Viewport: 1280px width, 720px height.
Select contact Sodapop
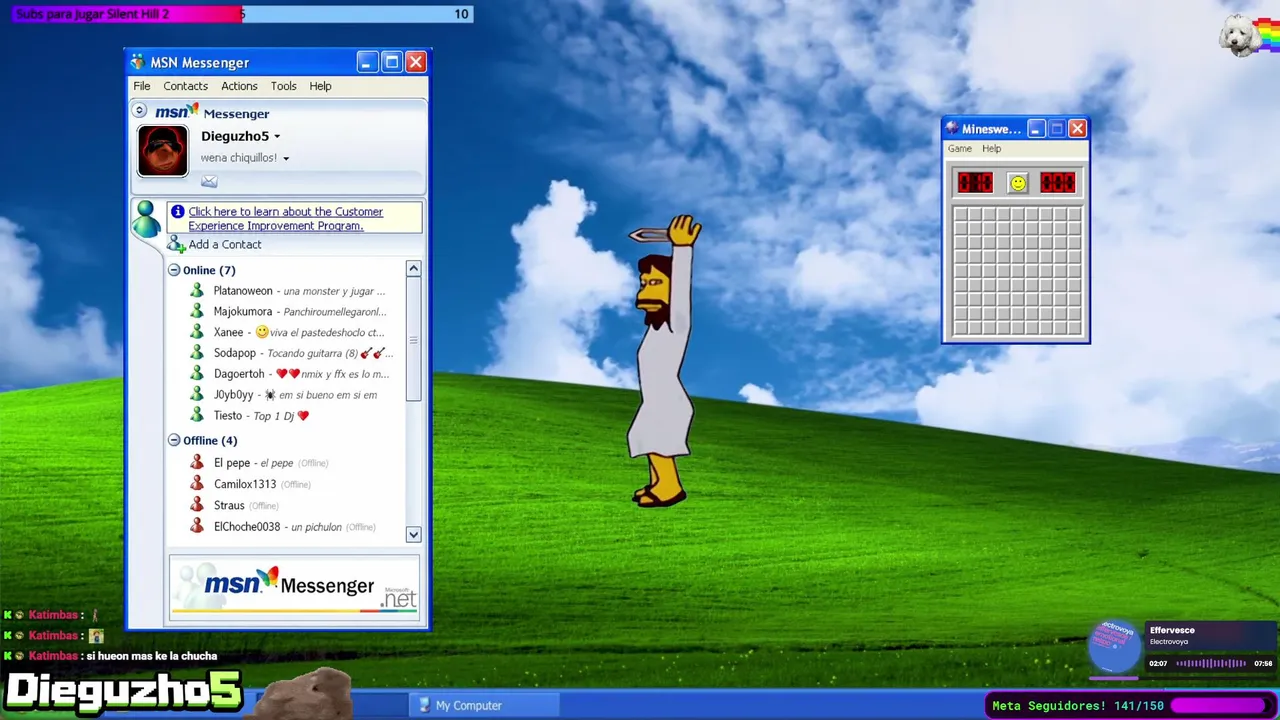click(x=235, y=353)
